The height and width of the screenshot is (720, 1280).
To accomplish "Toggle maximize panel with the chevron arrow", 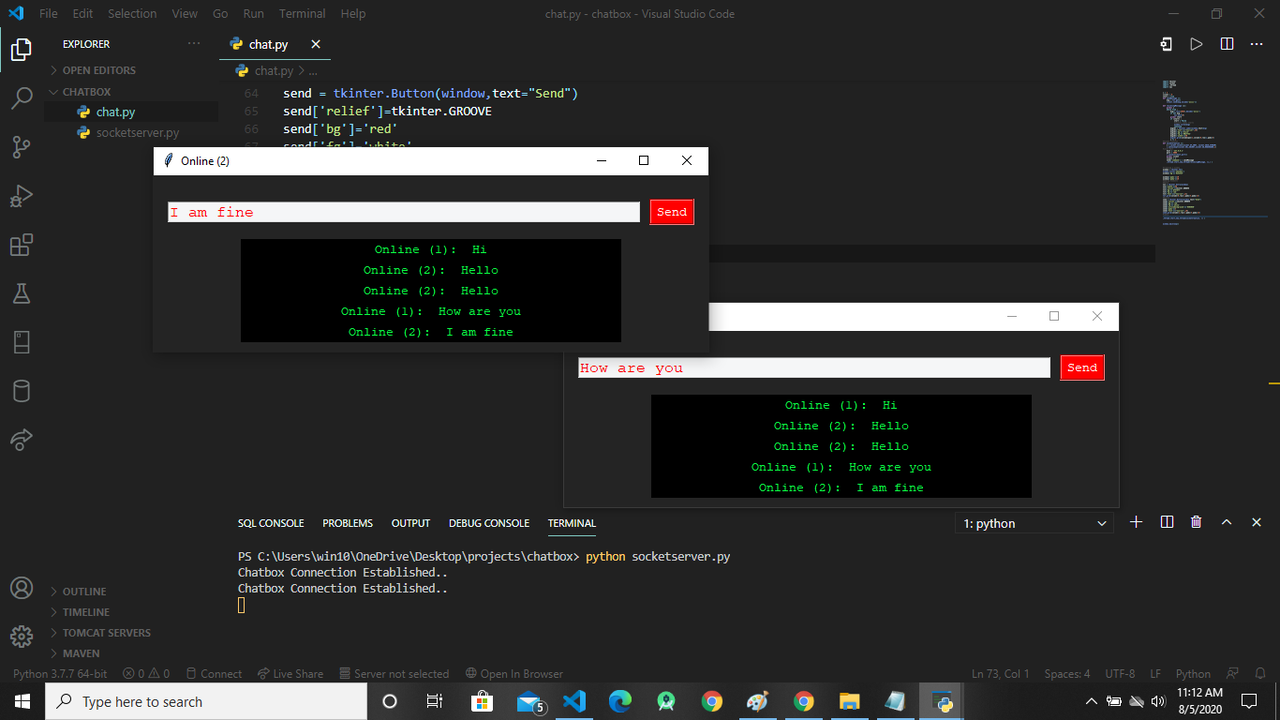I will [x=1226, y=522].
